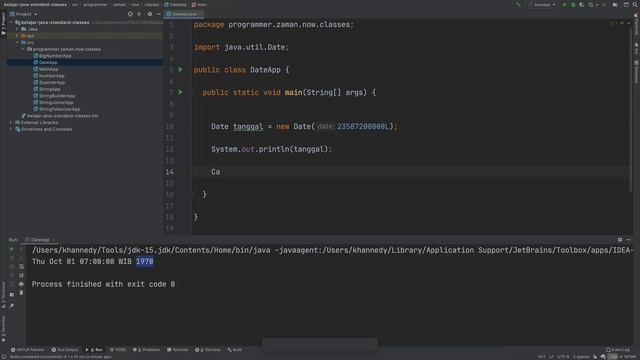Open Project panel settings gear
This screenshot has height=360, width=640.
click(x=150, y=14)
